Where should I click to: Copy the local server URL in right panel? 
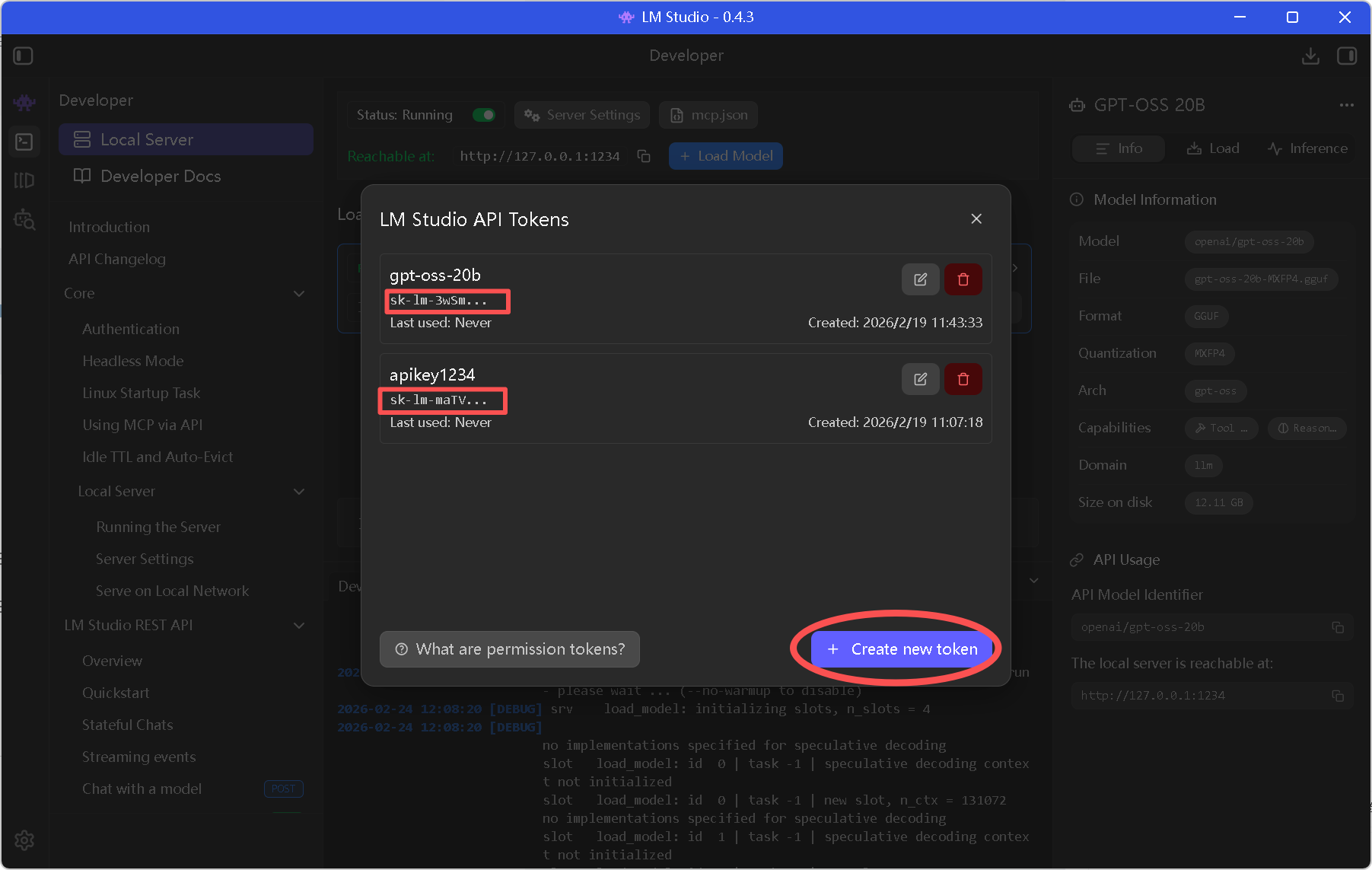pyautogui.click(x=1338, y=696)
